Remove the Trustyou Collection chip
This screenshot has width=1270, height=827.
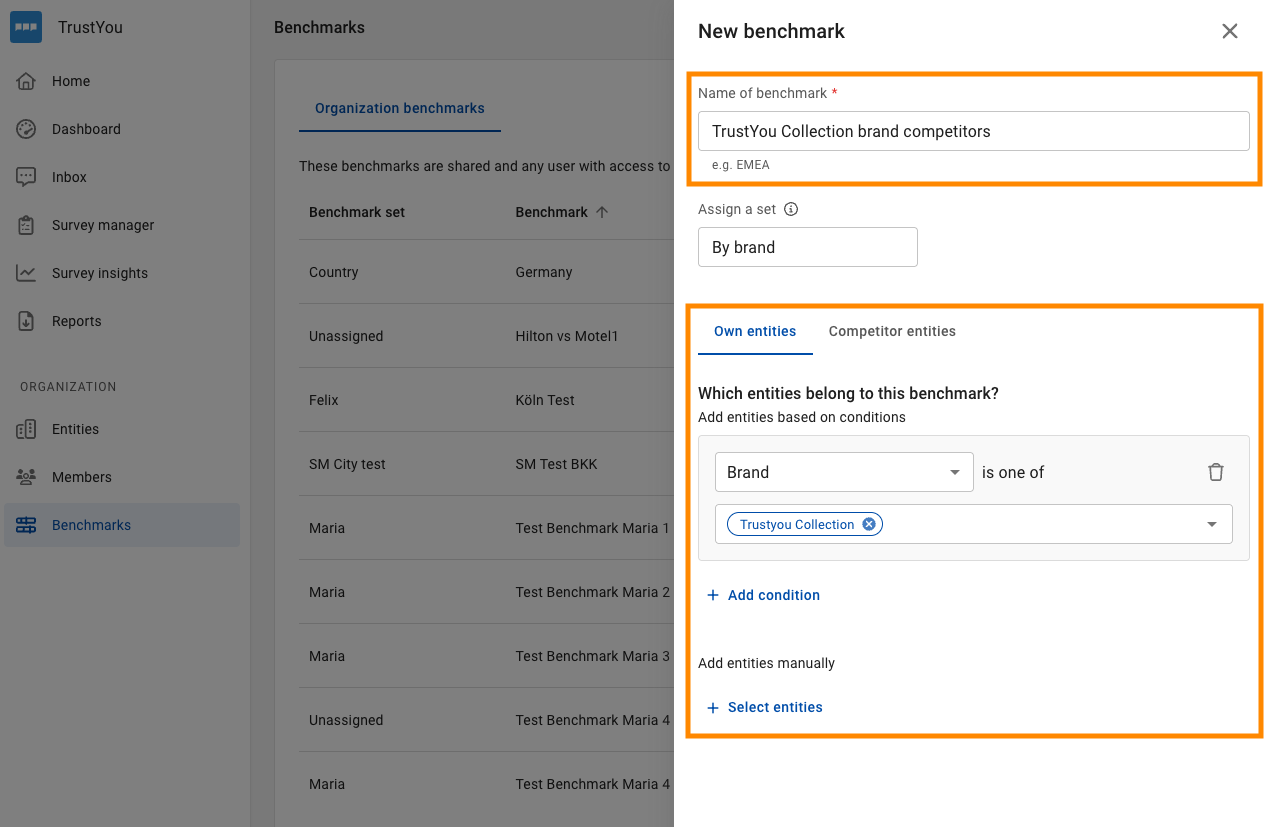[x=869, y=524]
